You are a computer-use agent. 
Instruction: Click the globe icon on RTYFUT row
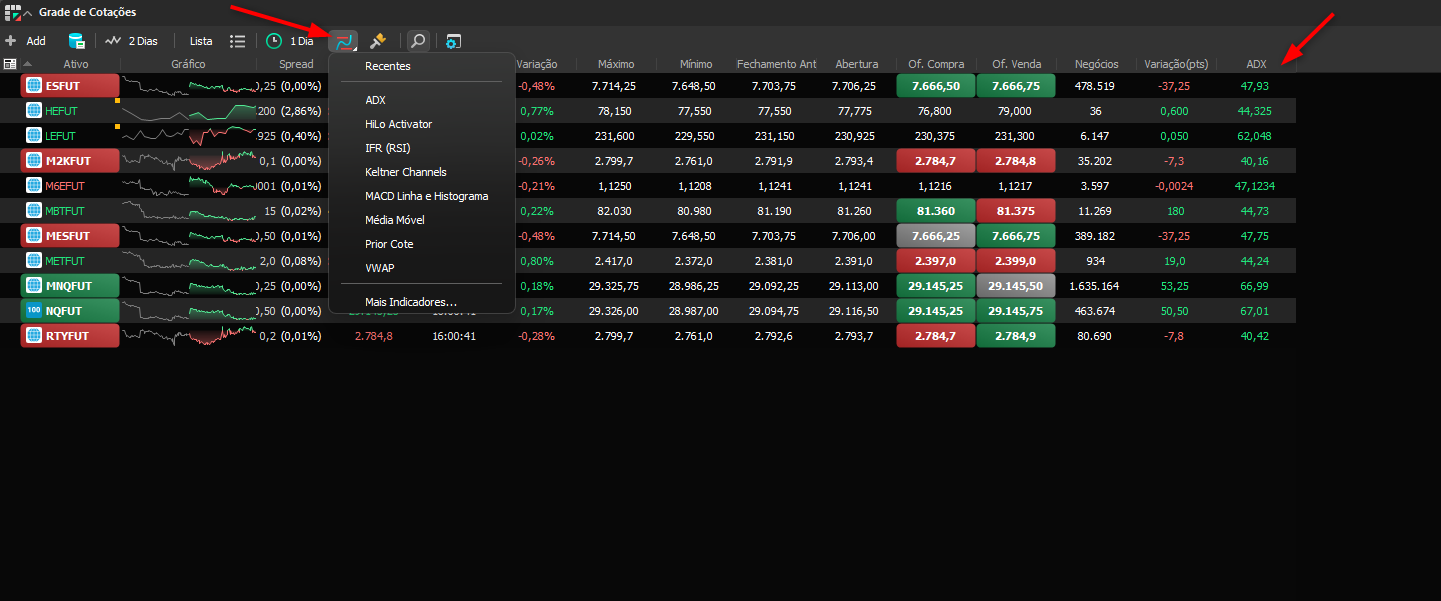[x=33, y=336]
